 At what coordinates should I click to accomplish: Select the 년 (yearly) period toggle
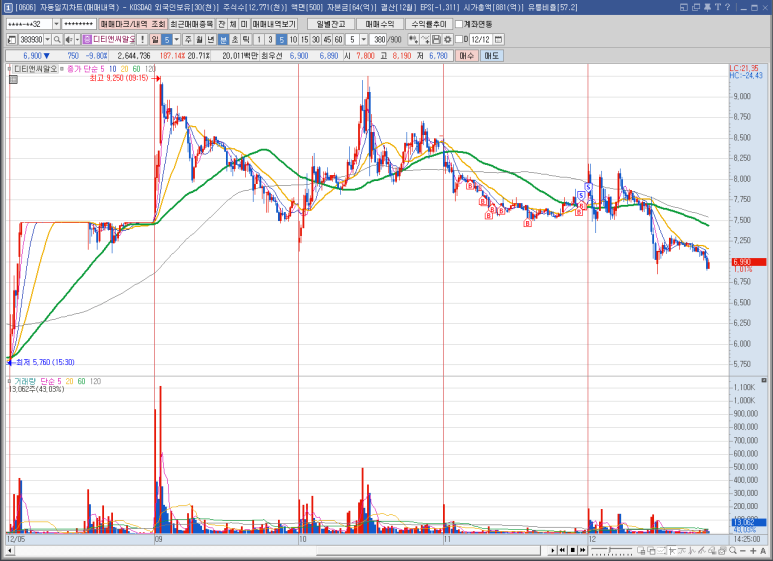211,39
